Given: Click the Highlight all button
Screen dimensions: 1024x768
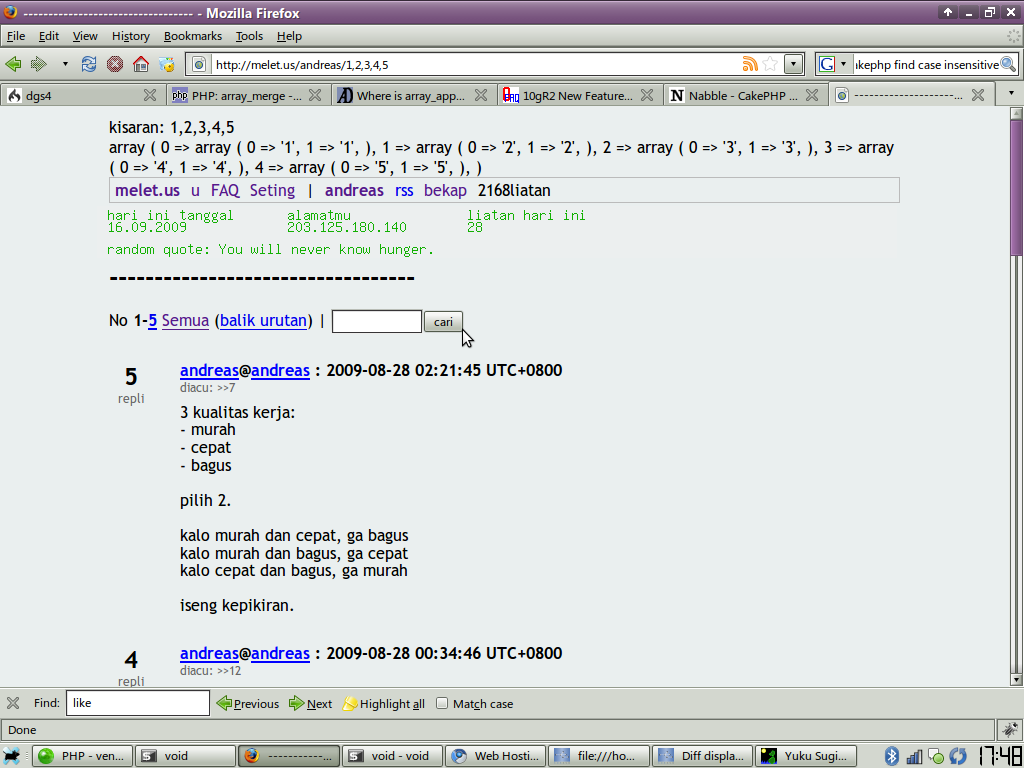Looking at the screenshot, I should tap(384, 704).
